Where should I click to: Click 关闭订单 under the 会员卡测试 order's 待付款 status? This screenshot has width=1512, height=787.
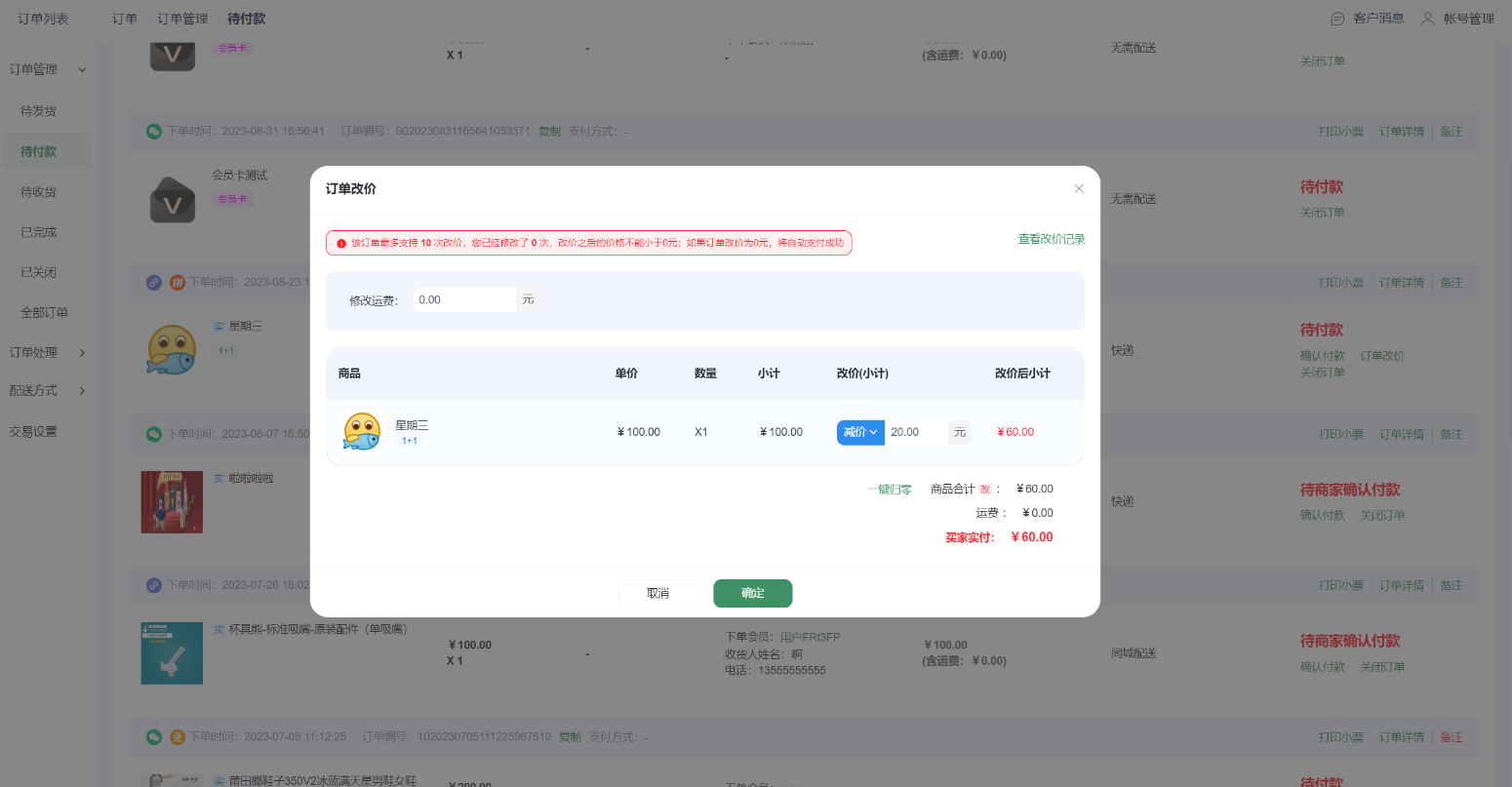click(x=1322, y=213)
